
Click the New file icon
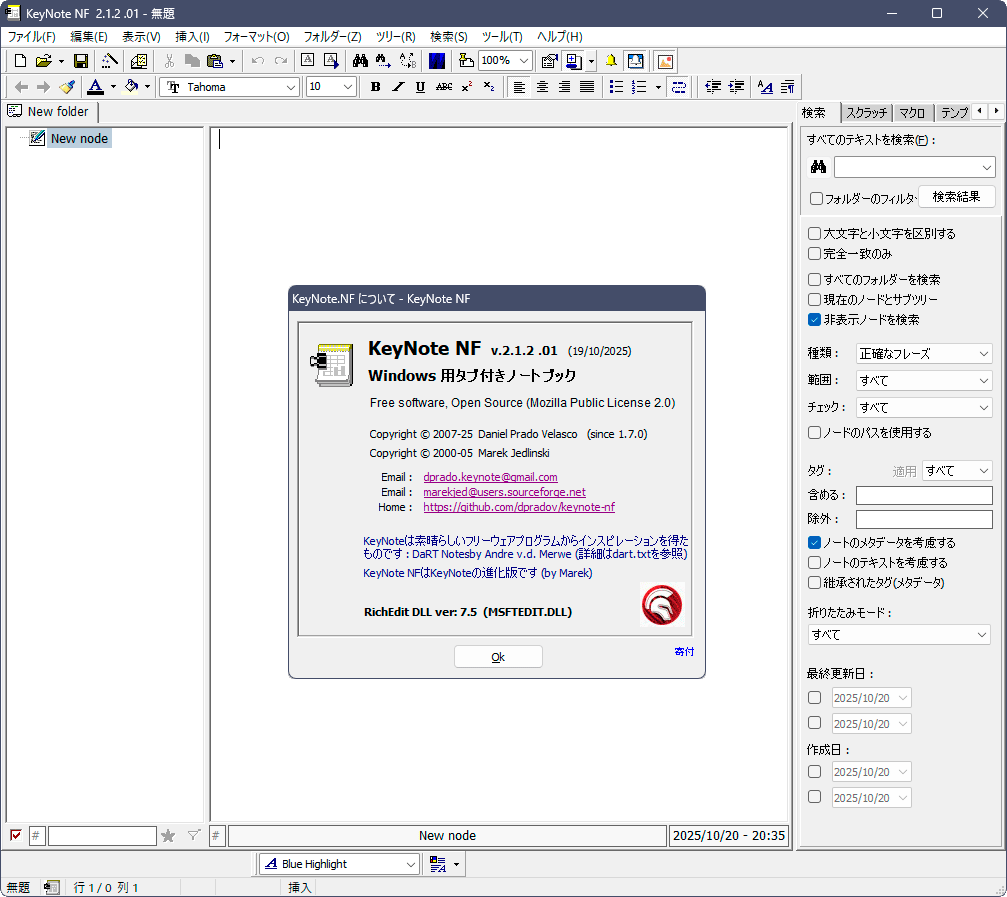(x=21, y=61)
